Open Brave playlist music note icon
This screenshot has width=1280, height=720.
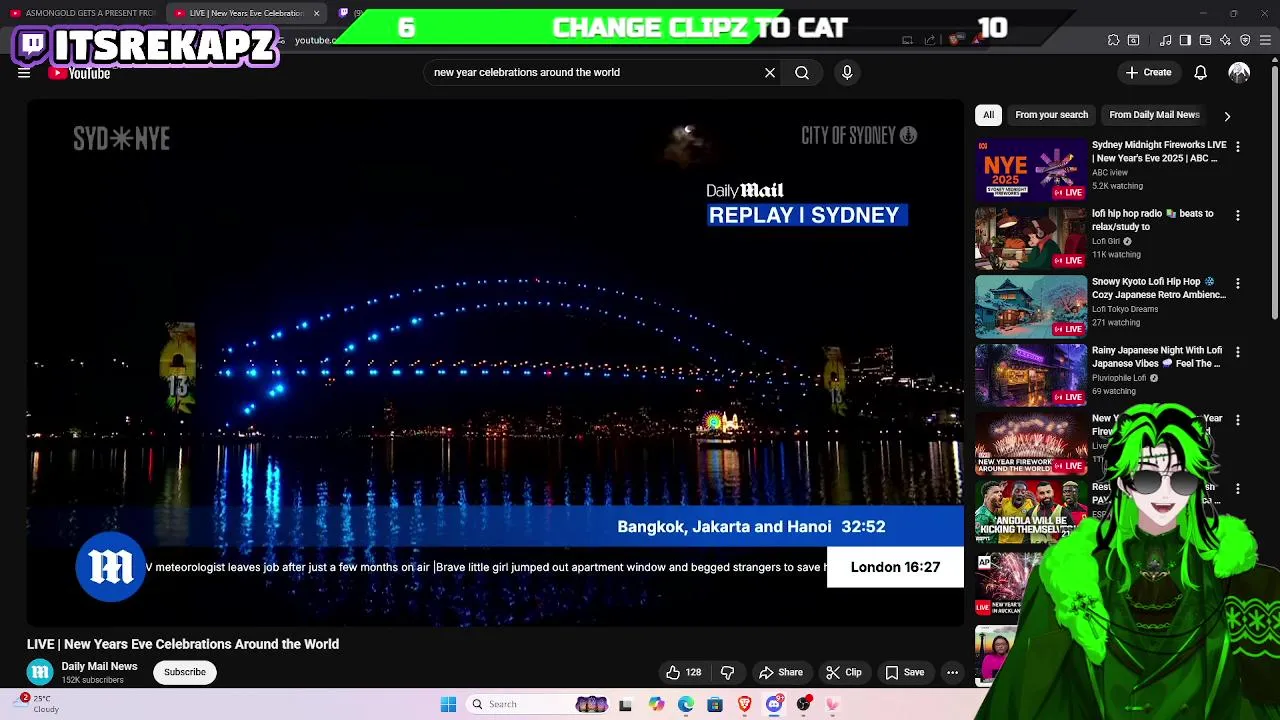(x=1165, y=40)
